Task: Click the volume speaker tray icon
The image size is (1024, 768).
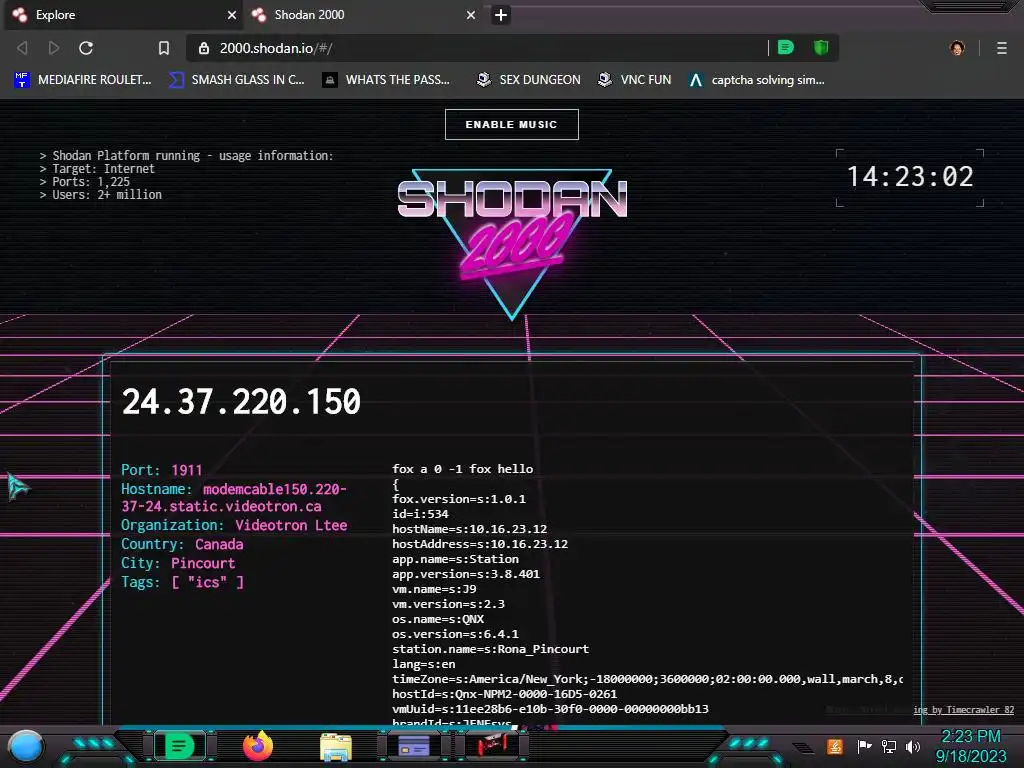Action: (x=913, y=746)
